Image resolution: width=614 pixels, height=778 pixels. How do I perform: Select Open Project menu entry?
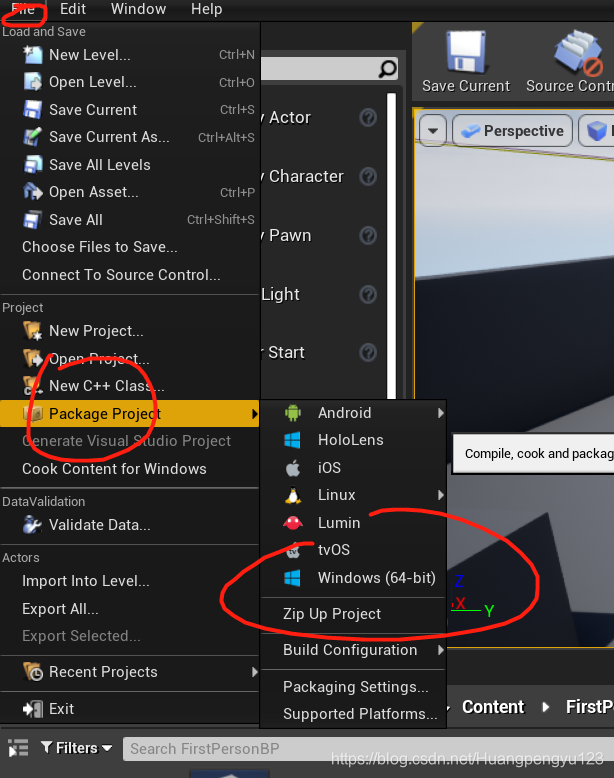click(x=130, y=358)
